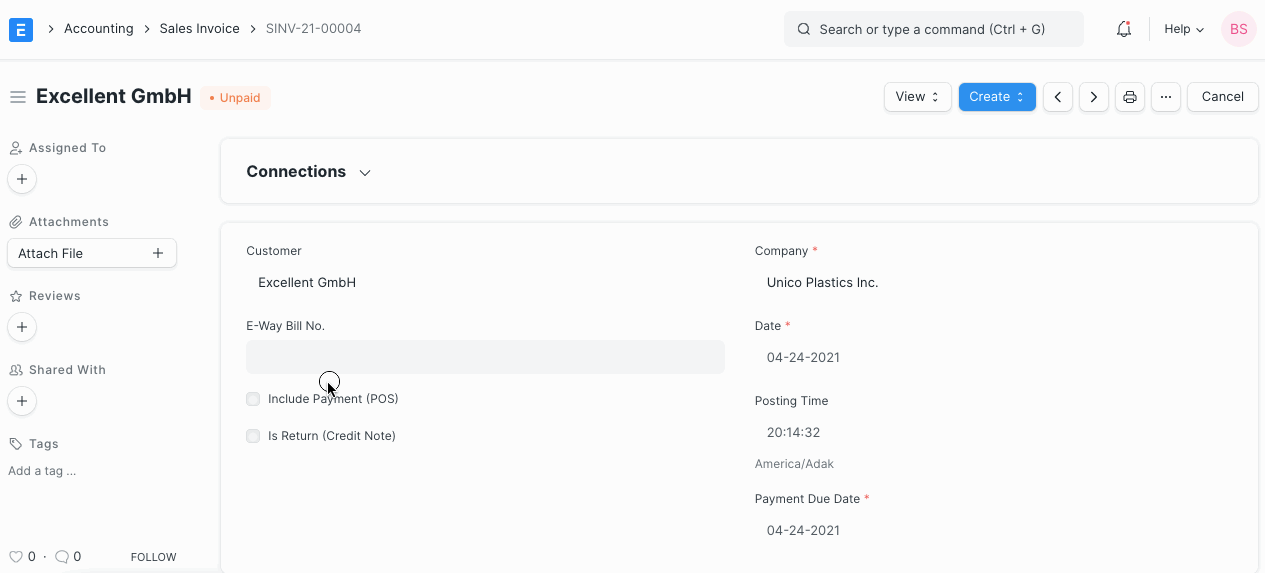The height and width of the screenshot is (573, 1265).
Task: Go to next invoice with right arrow
Action: [x=1093, y=97]
